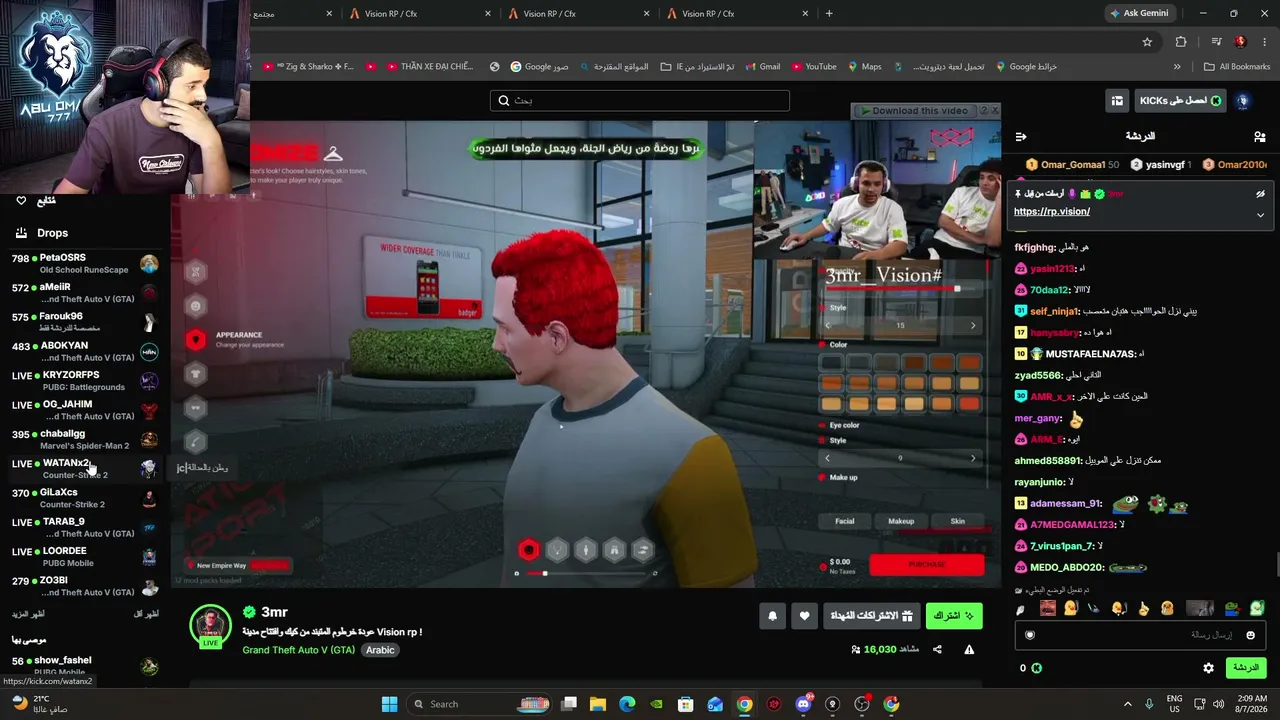This screenshot has width=1280, height=720.
Task: Open File Explorer from the taskbar
Action: 597,704
